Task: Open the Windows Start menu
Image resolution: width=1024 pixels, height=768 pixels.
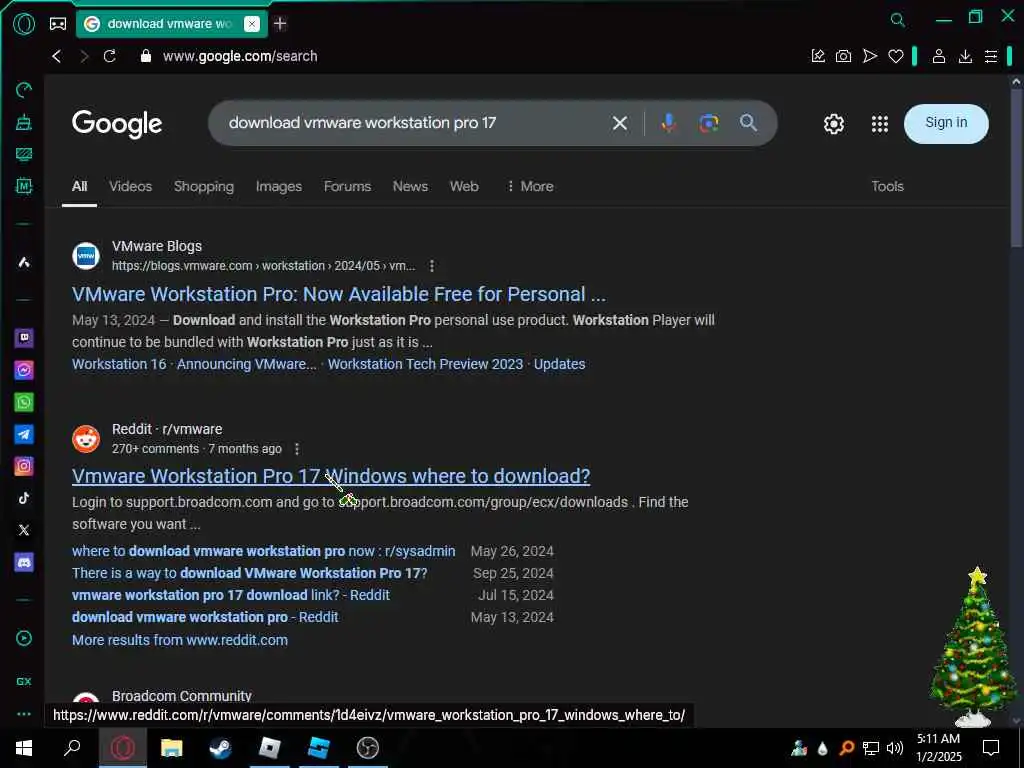Action: (24, 748)
